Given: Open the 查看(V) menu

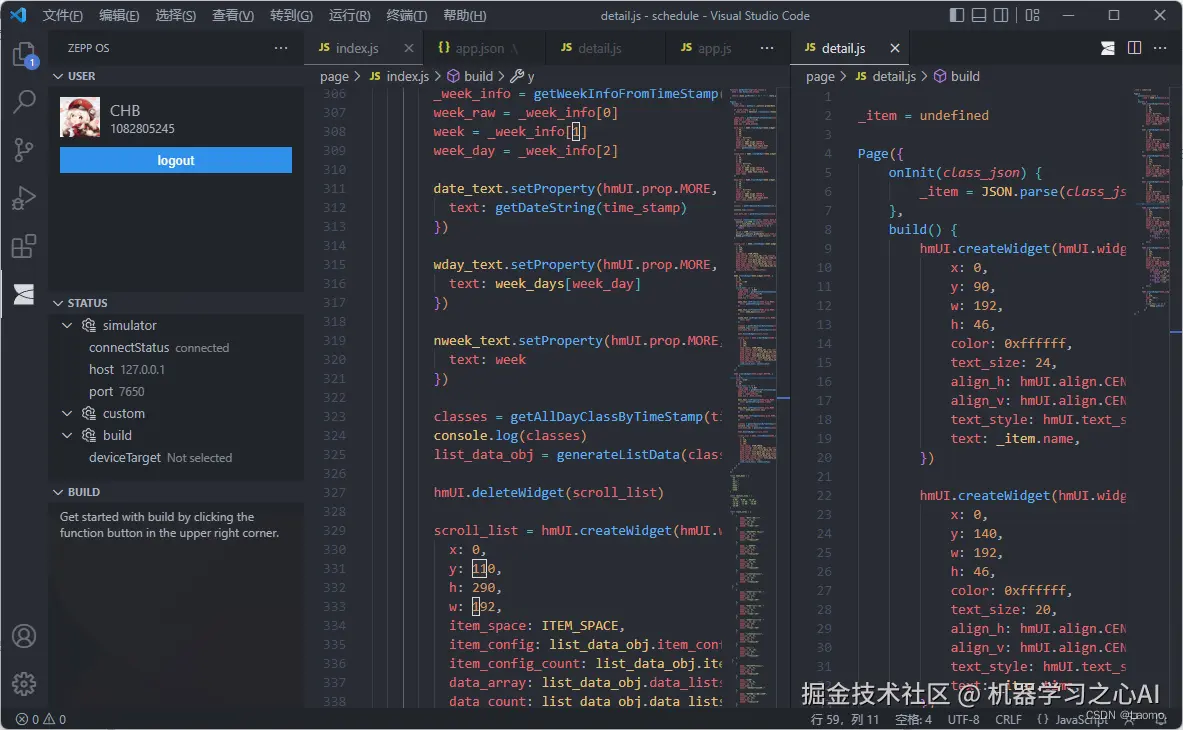Looking at the screenshot, I should tap(232, 15).
